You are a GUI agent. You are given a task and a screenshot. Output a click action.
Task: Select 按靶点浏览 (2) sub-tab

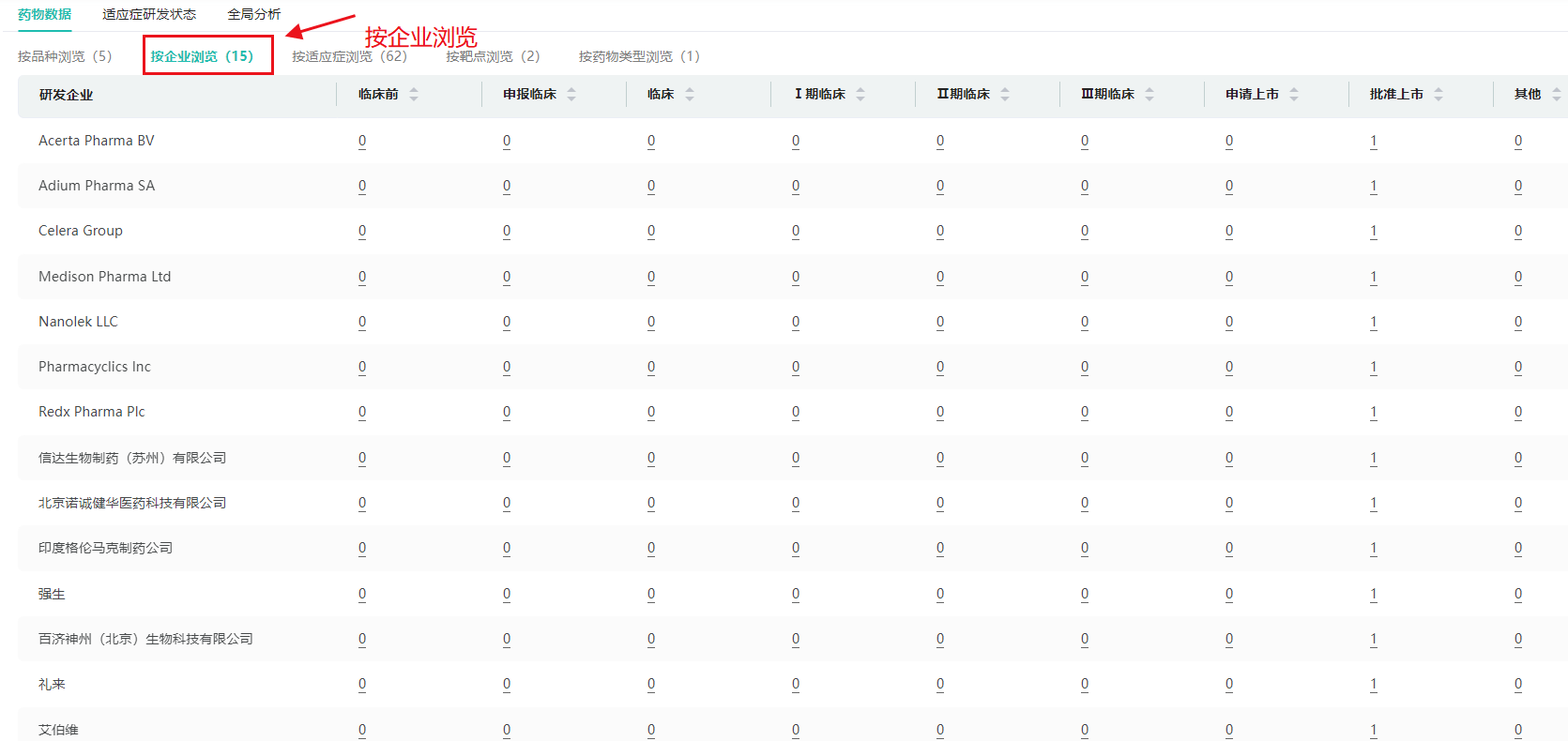(x=494, y=56)
